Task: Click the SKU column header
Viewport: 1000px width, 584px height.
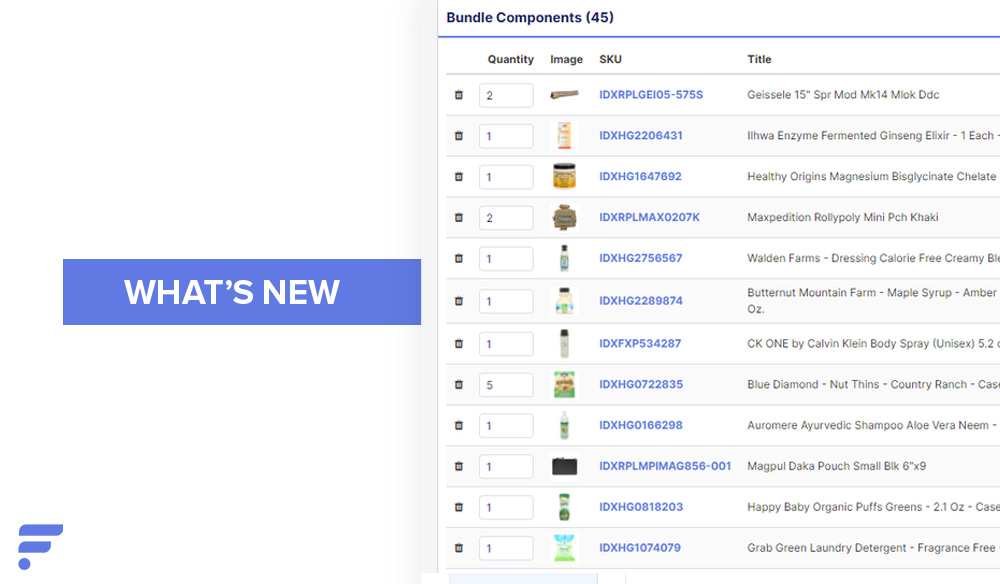Action: coord(610,60)
